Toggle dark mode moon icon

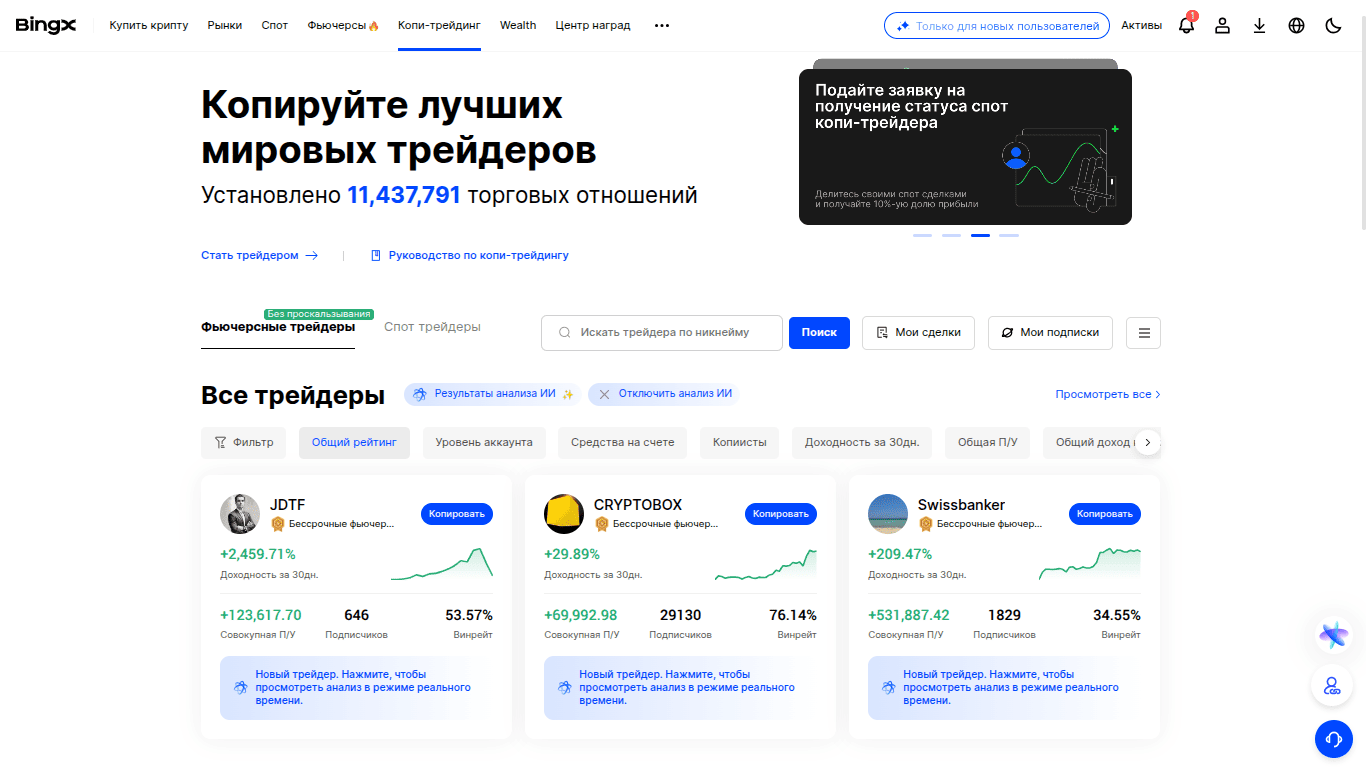pos(1333,26)
